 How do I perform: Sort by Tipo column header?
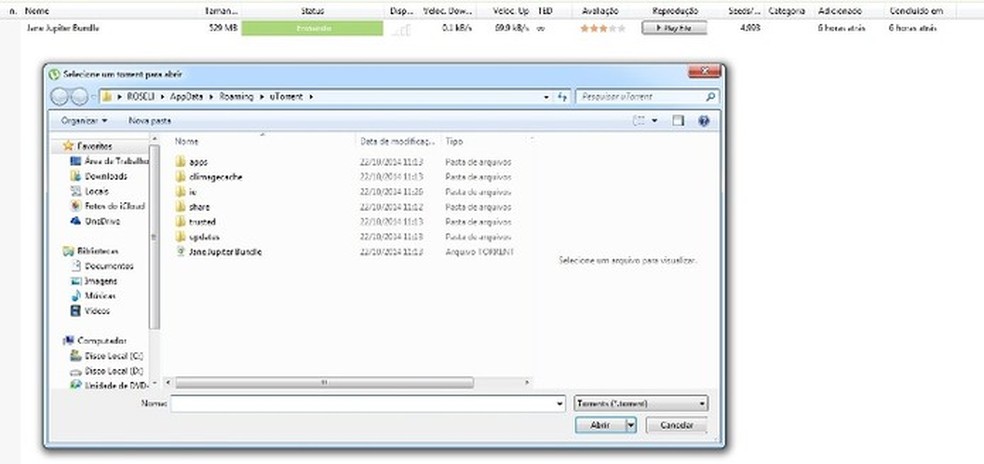click(454, 142)
